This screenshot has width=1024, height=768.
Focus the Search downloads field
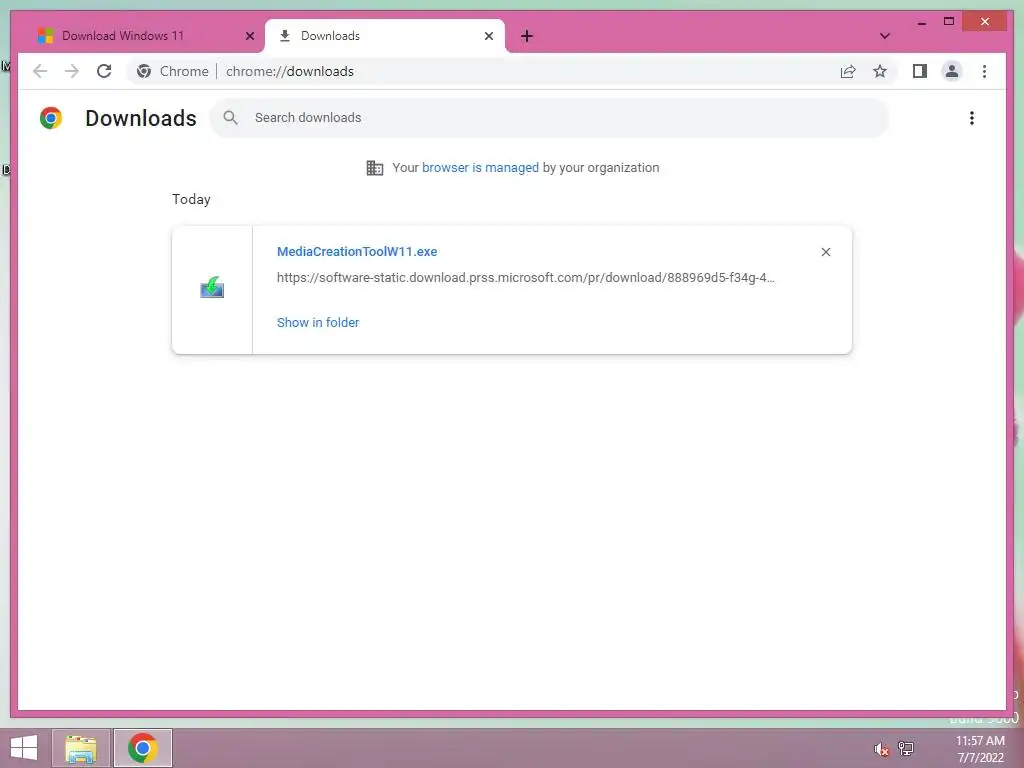pyautogui.click(x=549, y=118)
